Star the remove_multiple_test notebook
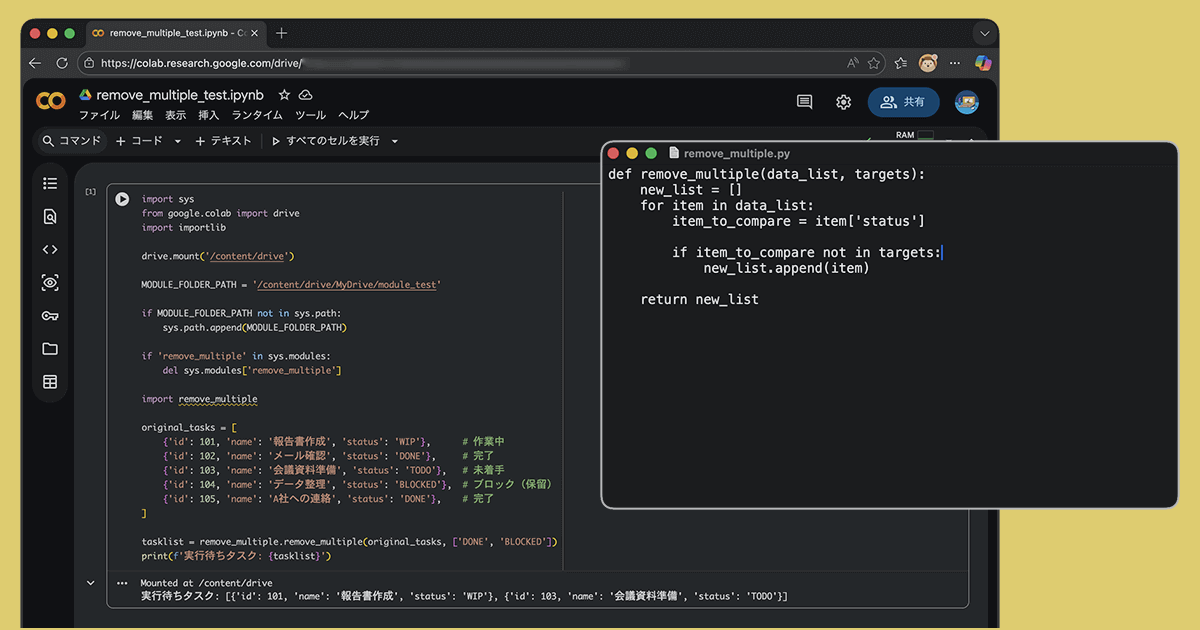The image size is (1200, 630). pyautogui.click(x=284, y=95)
